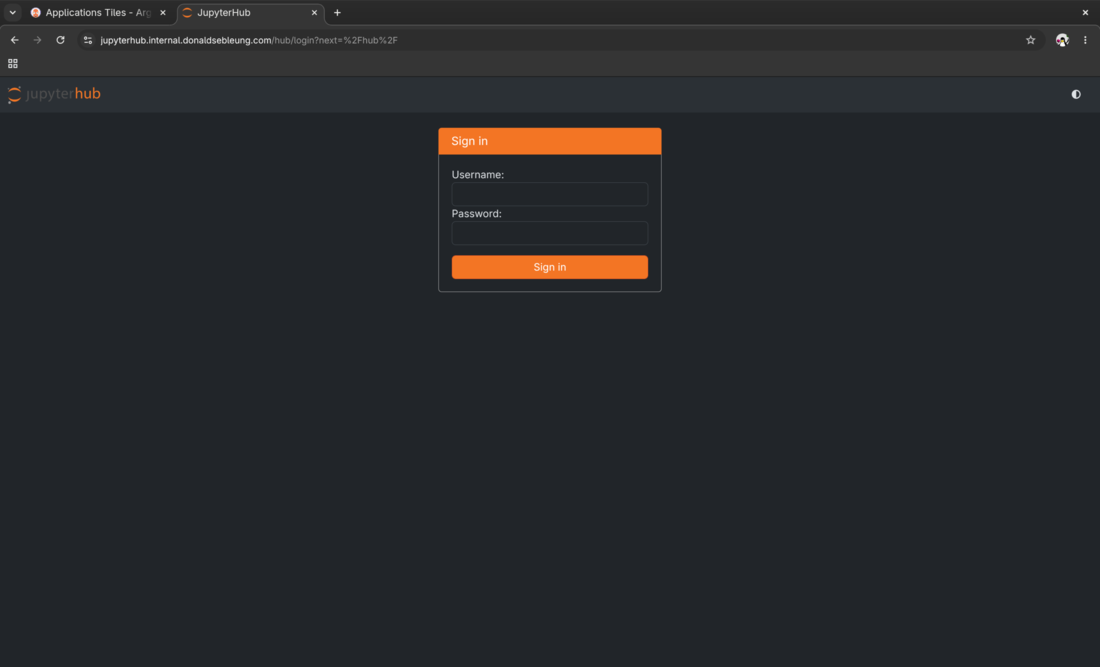Open the browser three-dot menu

1085,40
